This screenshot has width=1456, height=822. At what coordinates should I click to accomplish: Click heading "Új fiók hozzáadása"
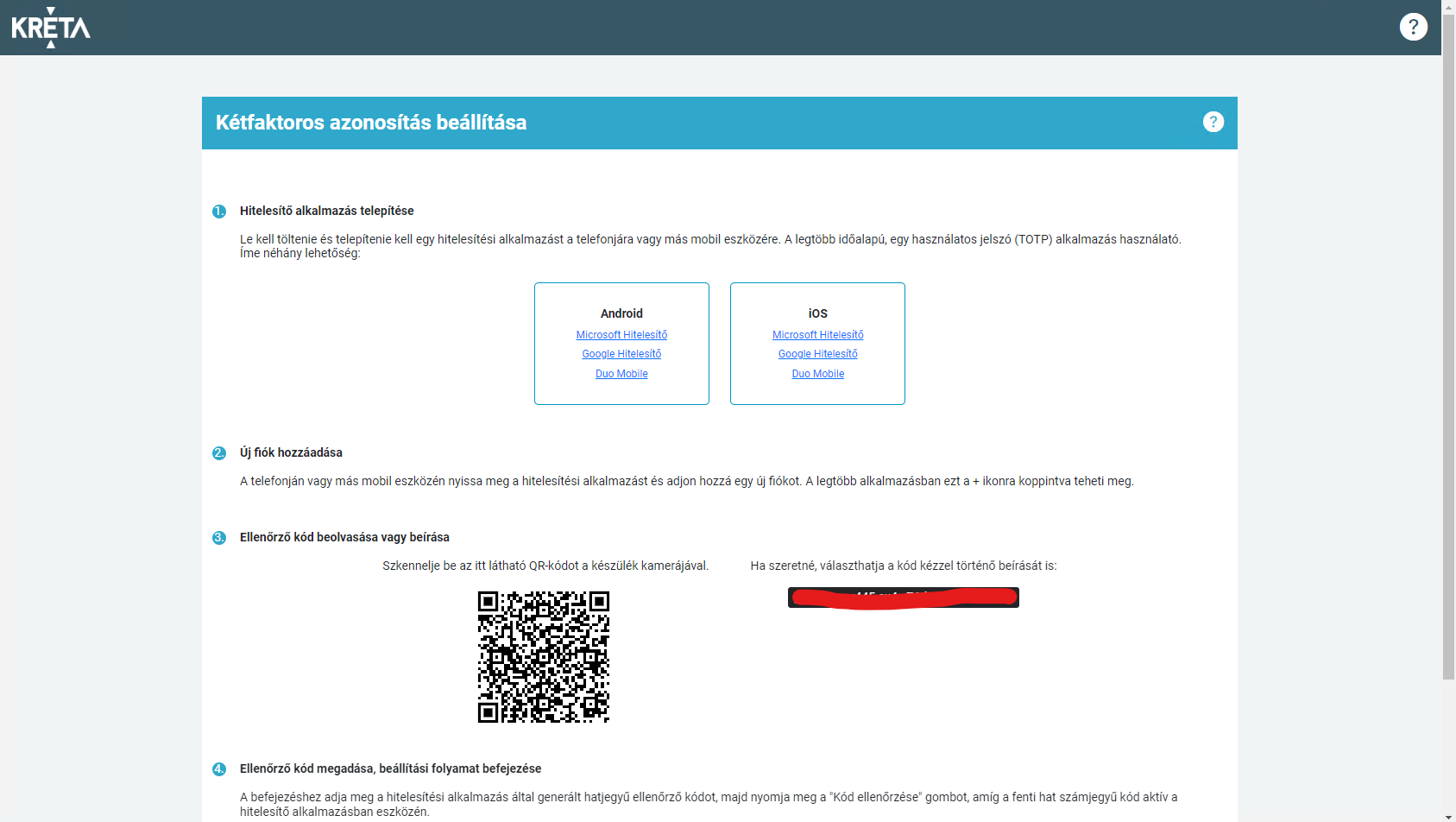coord(291,452)
